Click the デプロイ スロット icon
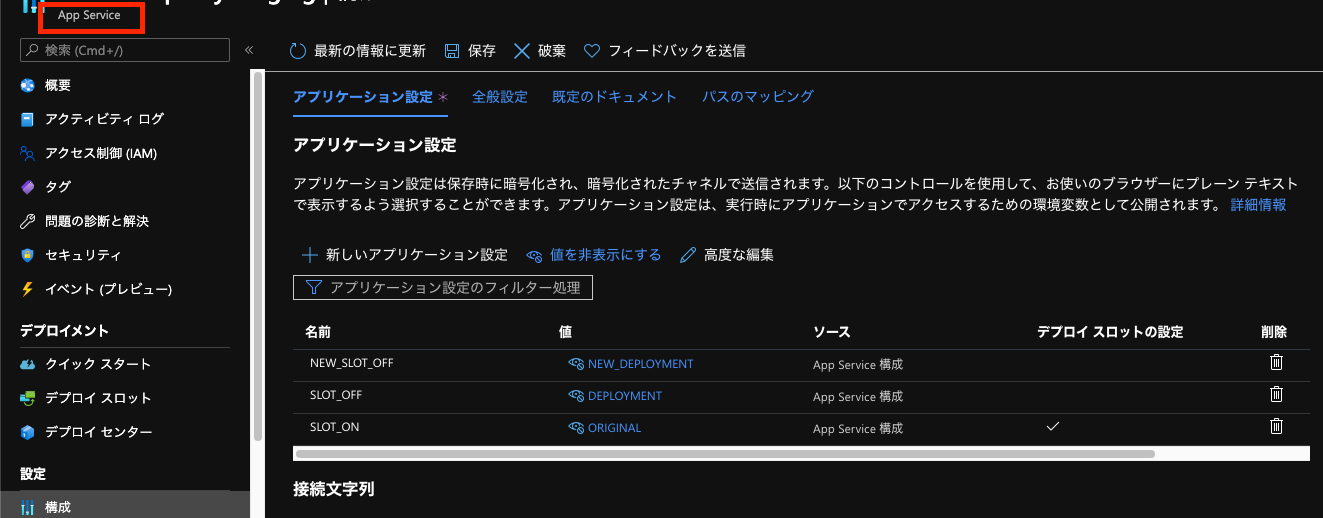Viewport: 1323px width, 518px height. [x=28, y=398]
